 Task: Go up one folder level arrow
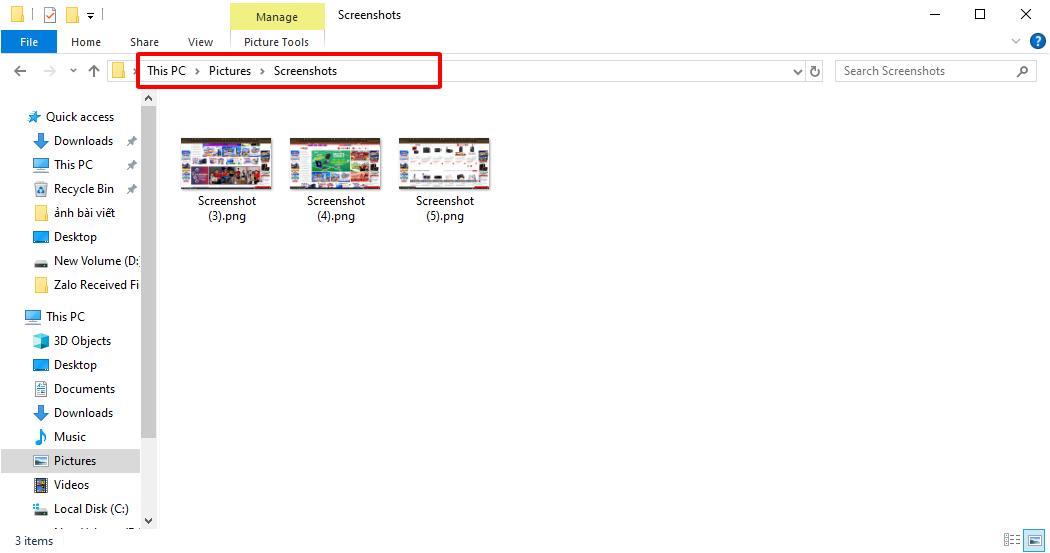point(94,71)
